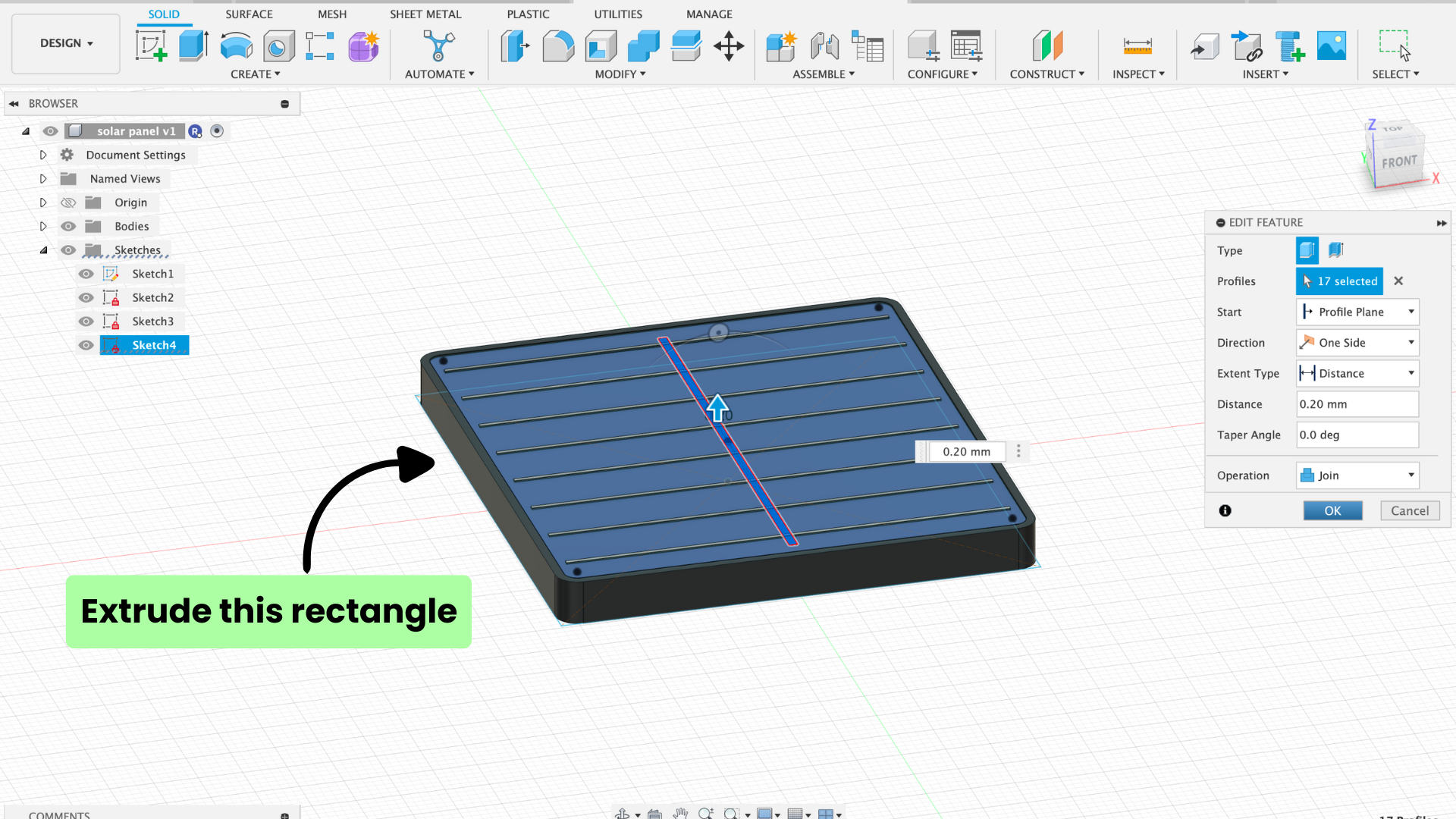Collapse the Sketches tree node
The height and width of the screenshot is (819, 1456).
(43, 250)
